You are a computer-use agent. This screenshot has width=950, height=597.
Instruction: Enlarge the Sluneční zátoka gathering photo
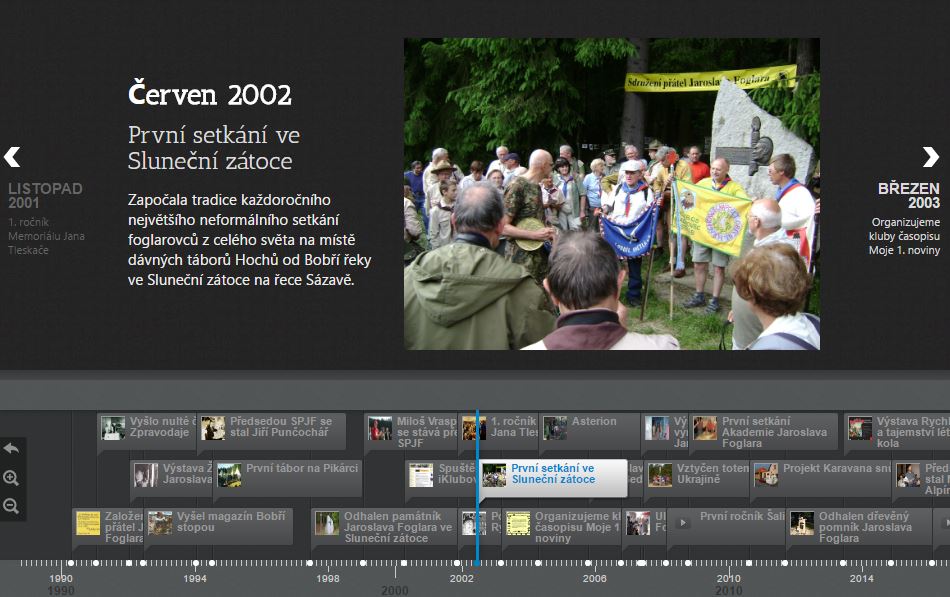pos(611,194)
